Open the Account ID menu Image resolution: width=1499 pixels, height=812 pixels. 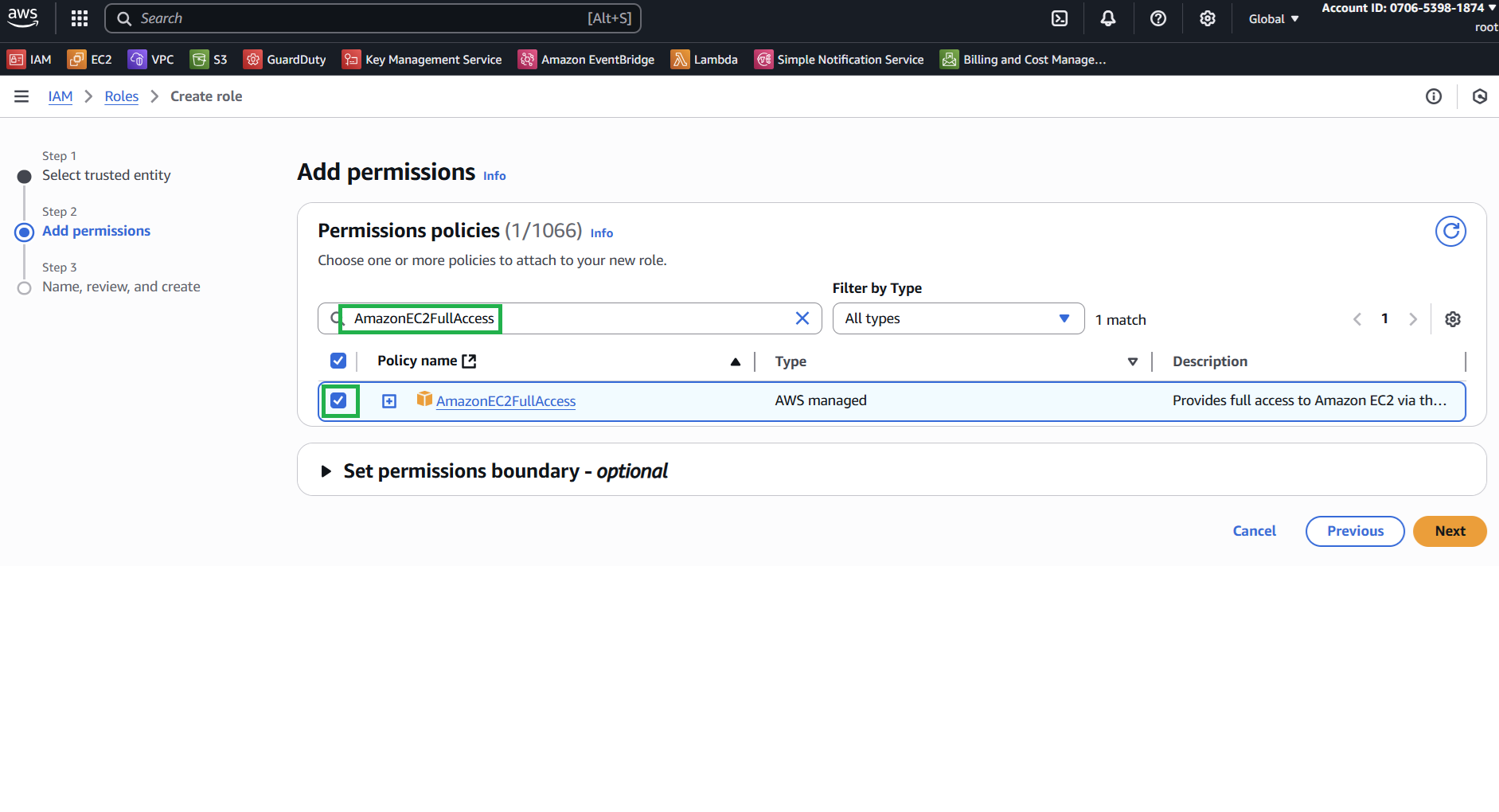(x=1409, y=8)
